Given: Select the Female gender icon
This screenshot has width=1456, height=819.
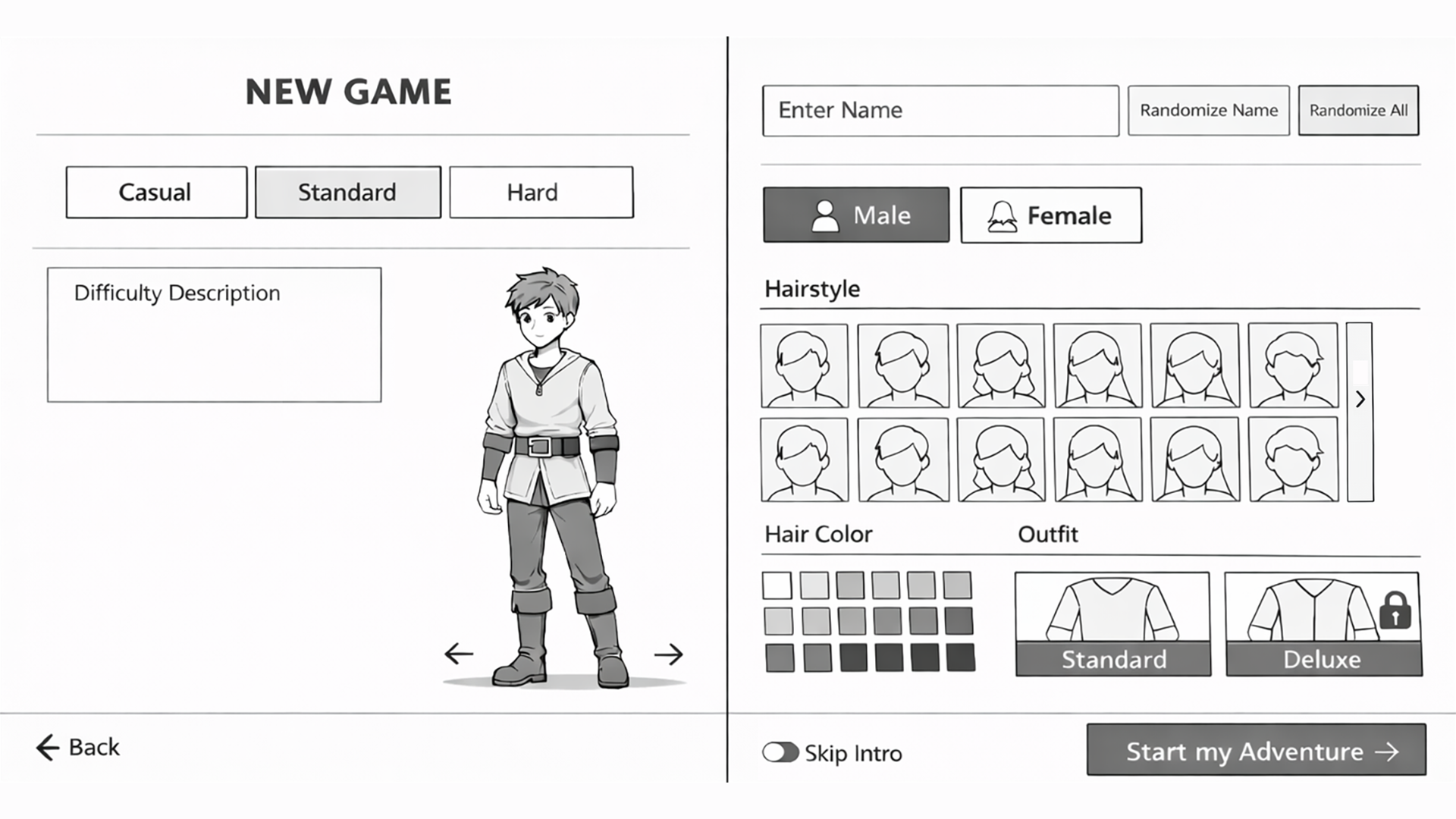Looking at the screenshot, I should pyautogui.click(x=999, y=215).
